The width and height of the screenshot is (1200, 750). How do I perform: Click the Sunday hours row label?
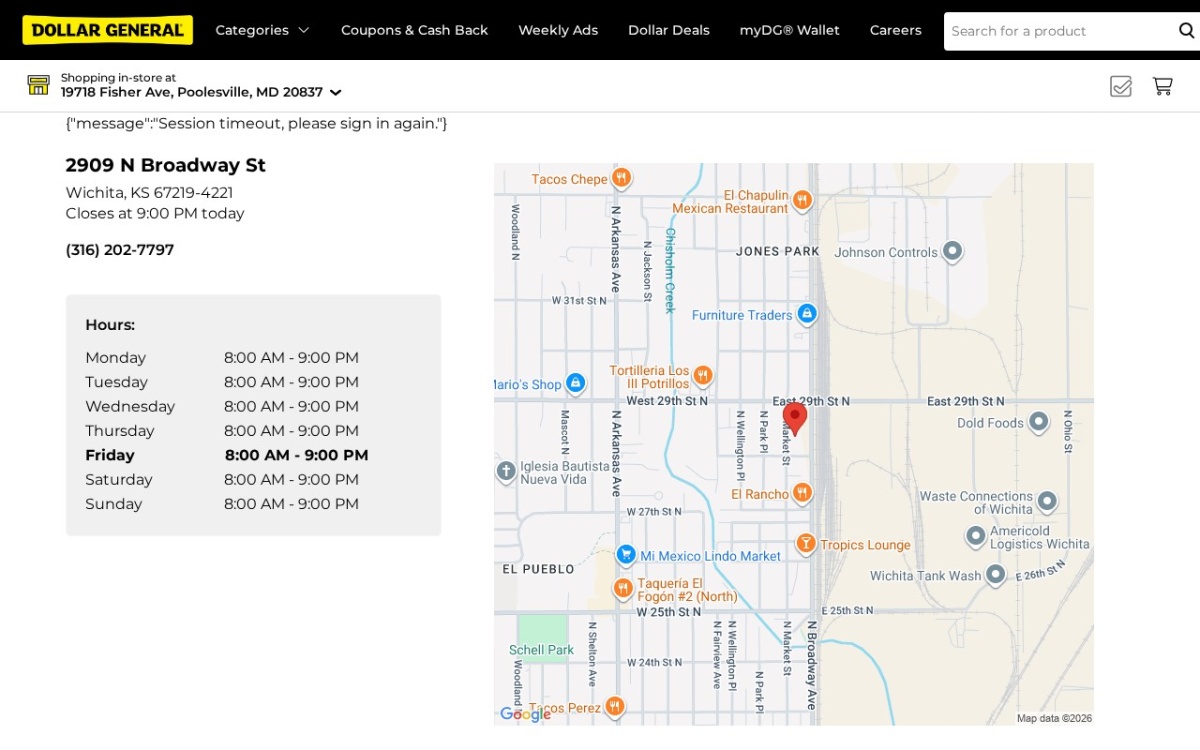[x=113, y=504]
